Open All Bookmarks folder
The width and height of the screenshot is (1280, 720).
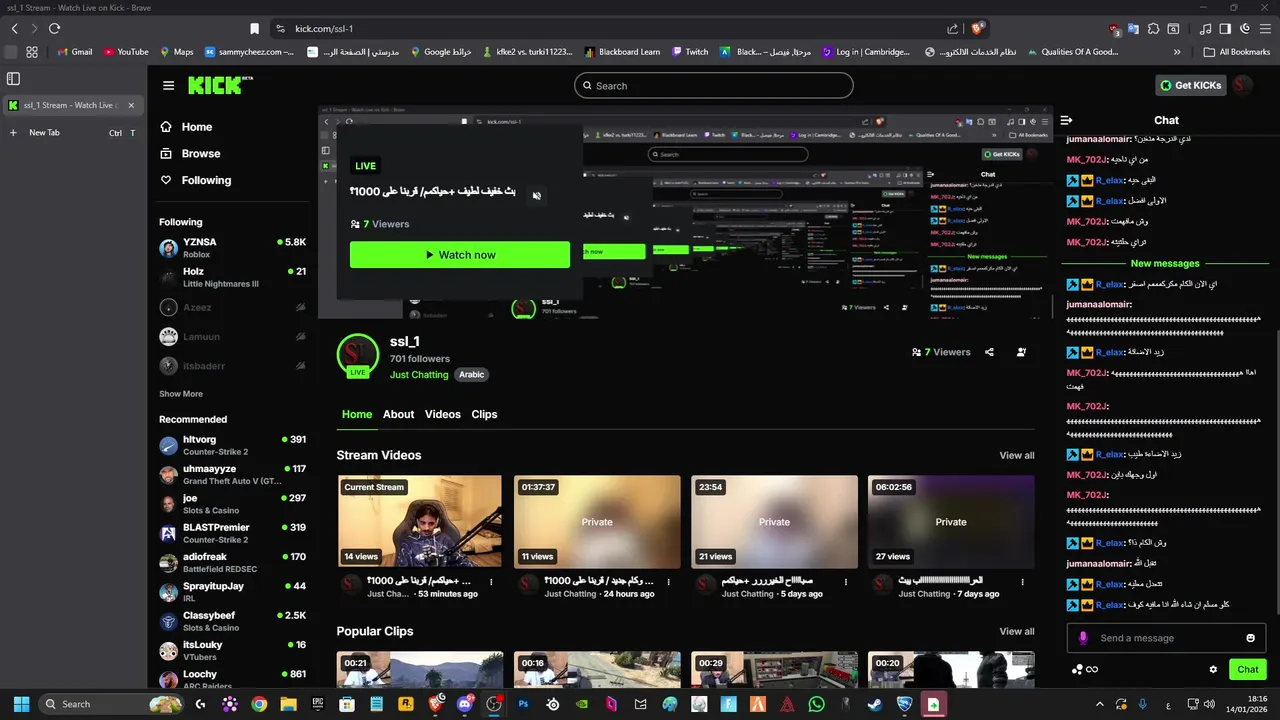click(x=1237, y=52)
